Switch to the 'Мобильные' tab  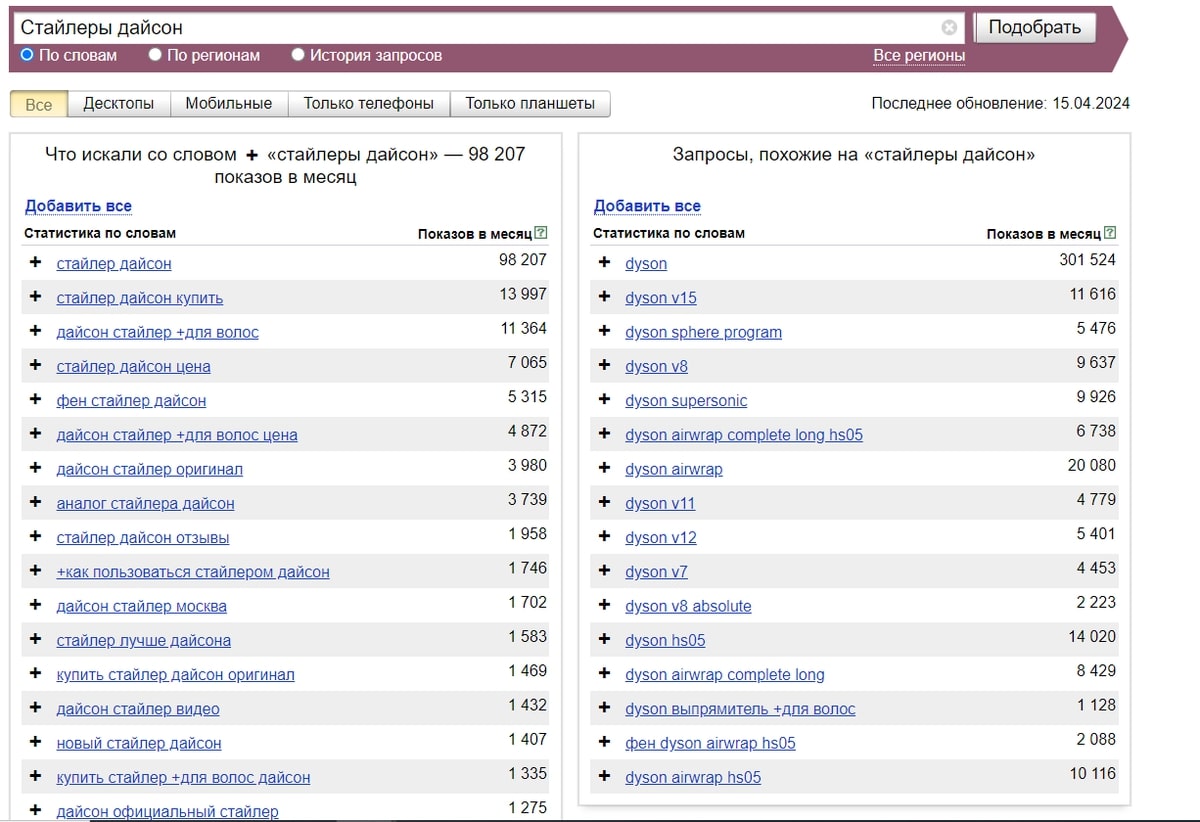229,104
